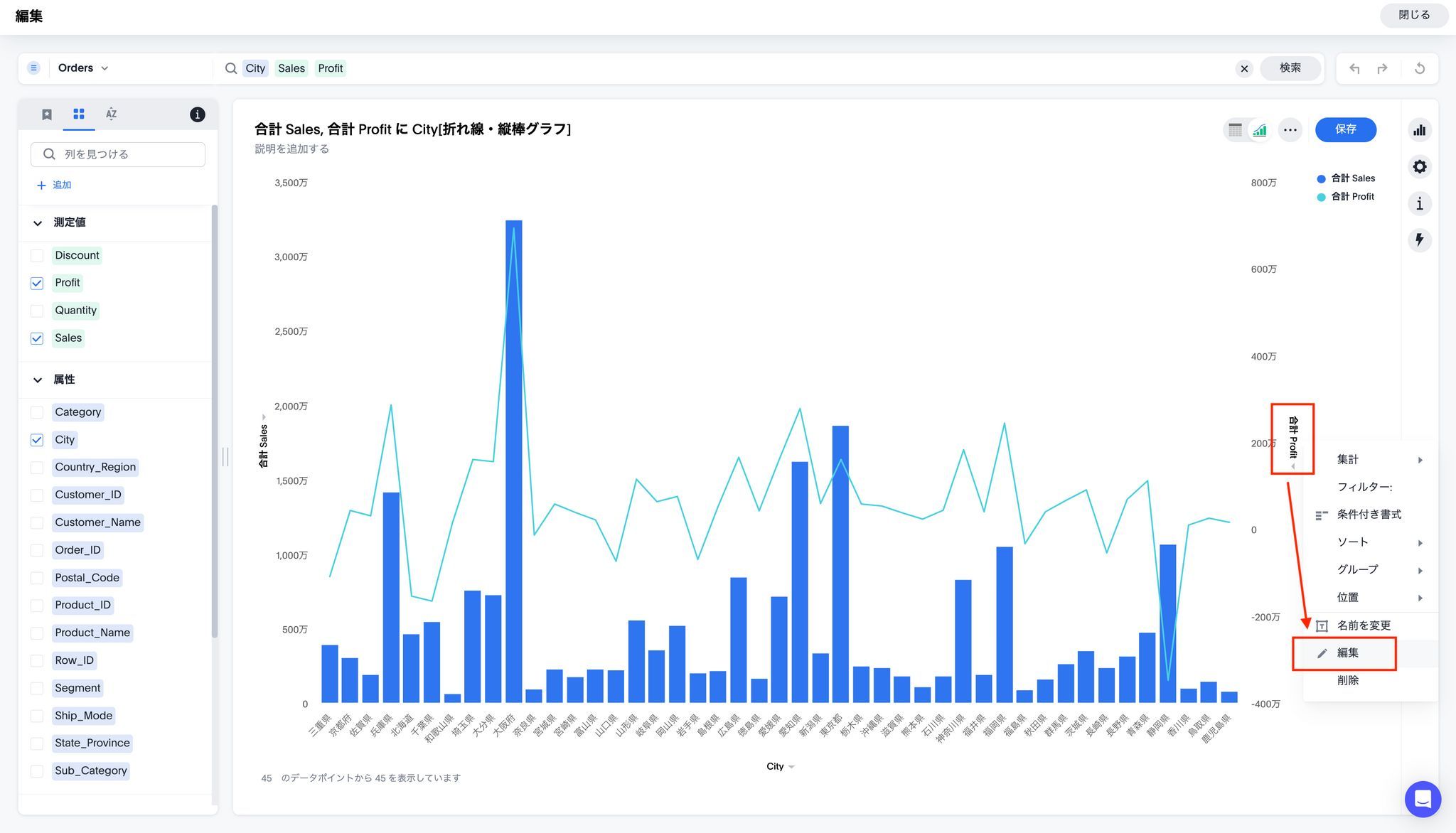This screenshot has height=833, width=1456.
Task: Click the black info icon in column panel
Action: tap(198, 114)
